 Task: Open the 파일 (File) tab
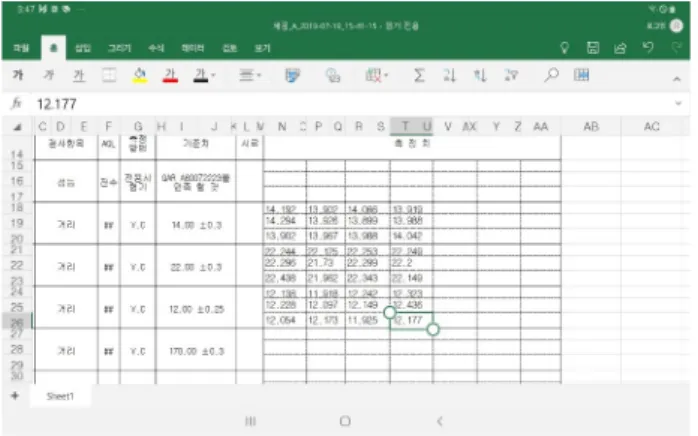[x=21, y=48]
